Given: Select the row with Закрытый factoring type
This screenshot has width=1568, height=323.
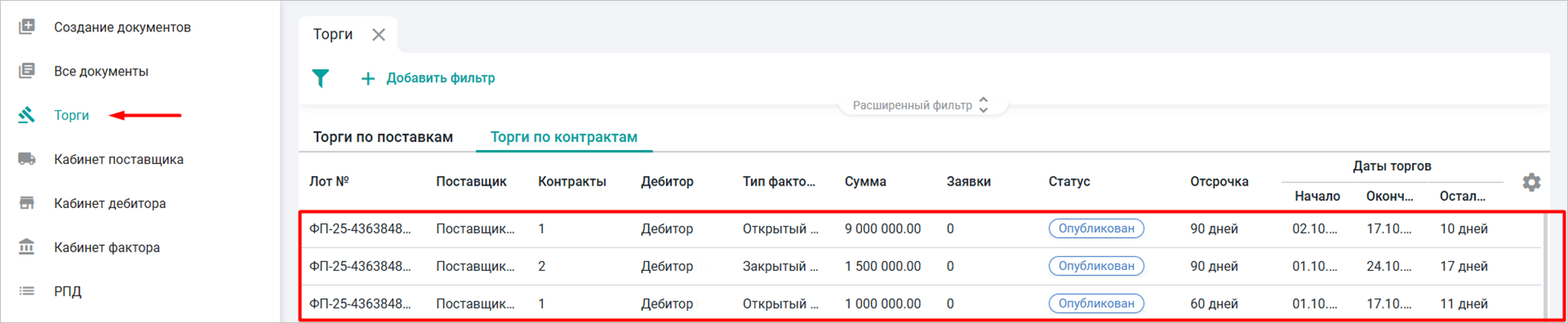Looking at the screenshot, I should (x=780, y=266).
